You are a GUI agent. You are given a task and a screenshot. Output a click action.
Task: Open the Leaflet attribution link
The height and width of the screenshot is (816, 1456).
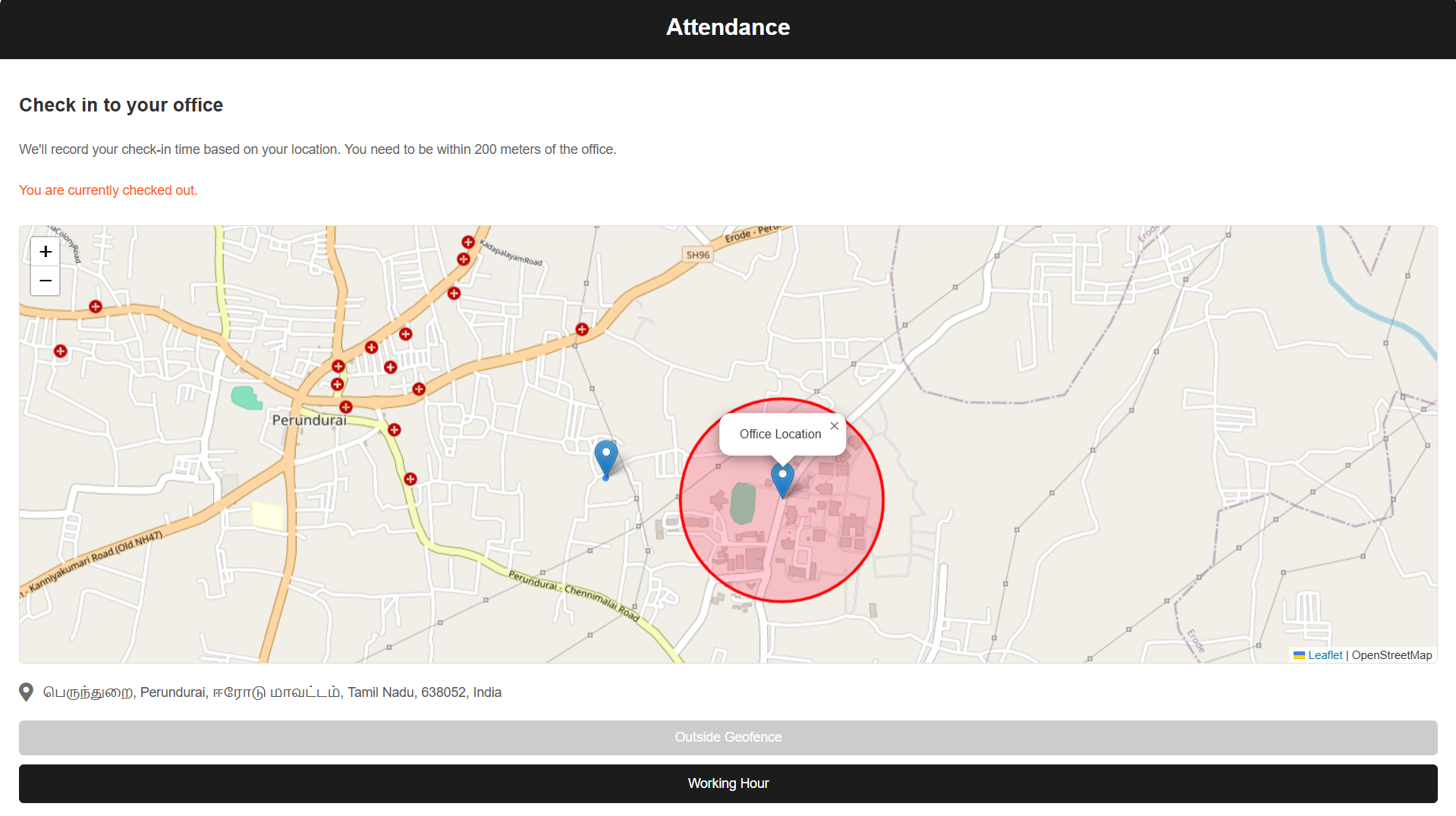coord(1324,654)
